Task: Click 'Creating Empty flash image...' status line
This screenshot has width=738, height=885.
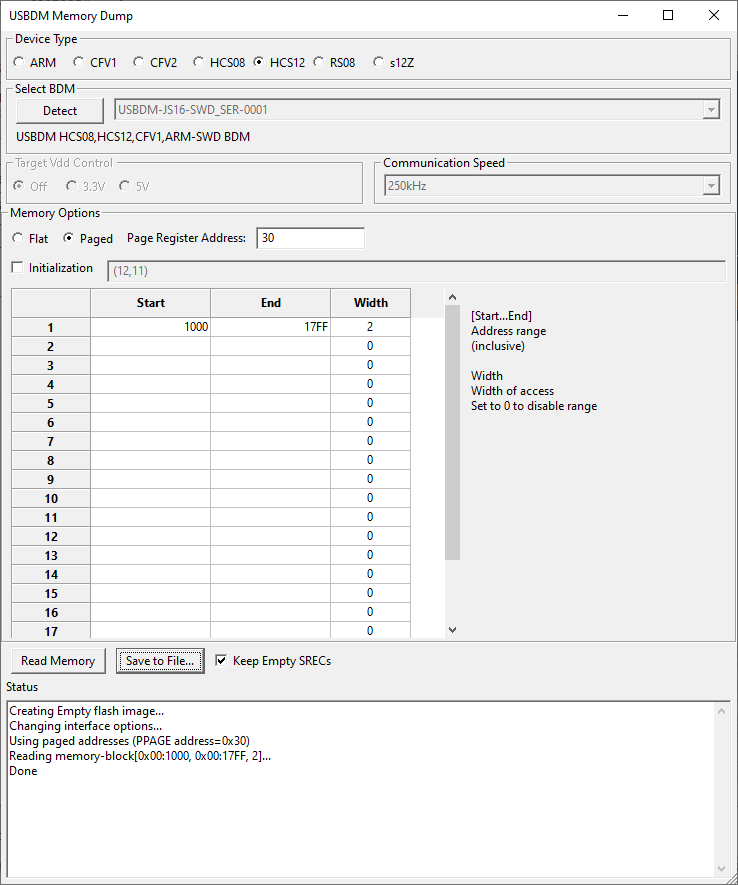Action: click(x=86, y=711)
